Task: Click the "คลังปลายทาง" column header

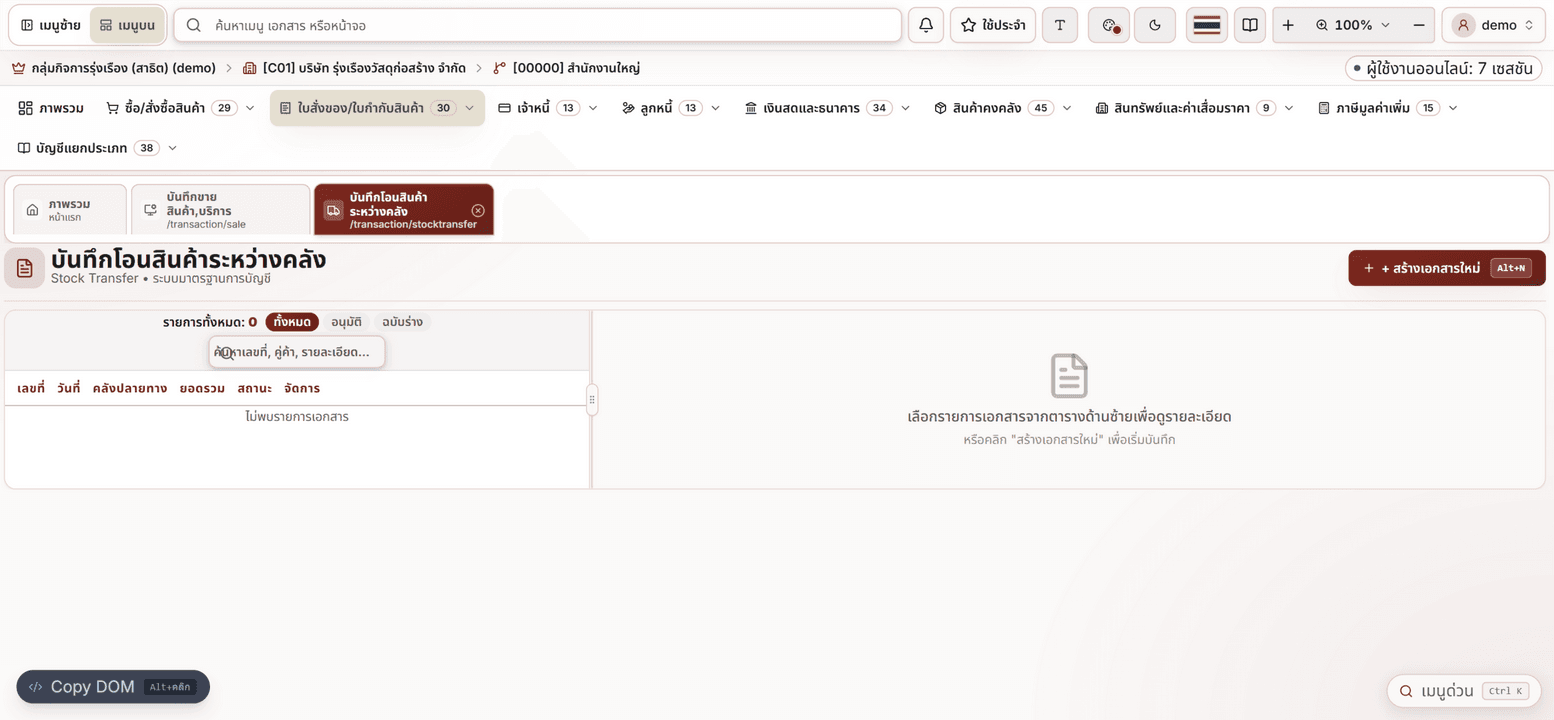Action: point(130,388)
